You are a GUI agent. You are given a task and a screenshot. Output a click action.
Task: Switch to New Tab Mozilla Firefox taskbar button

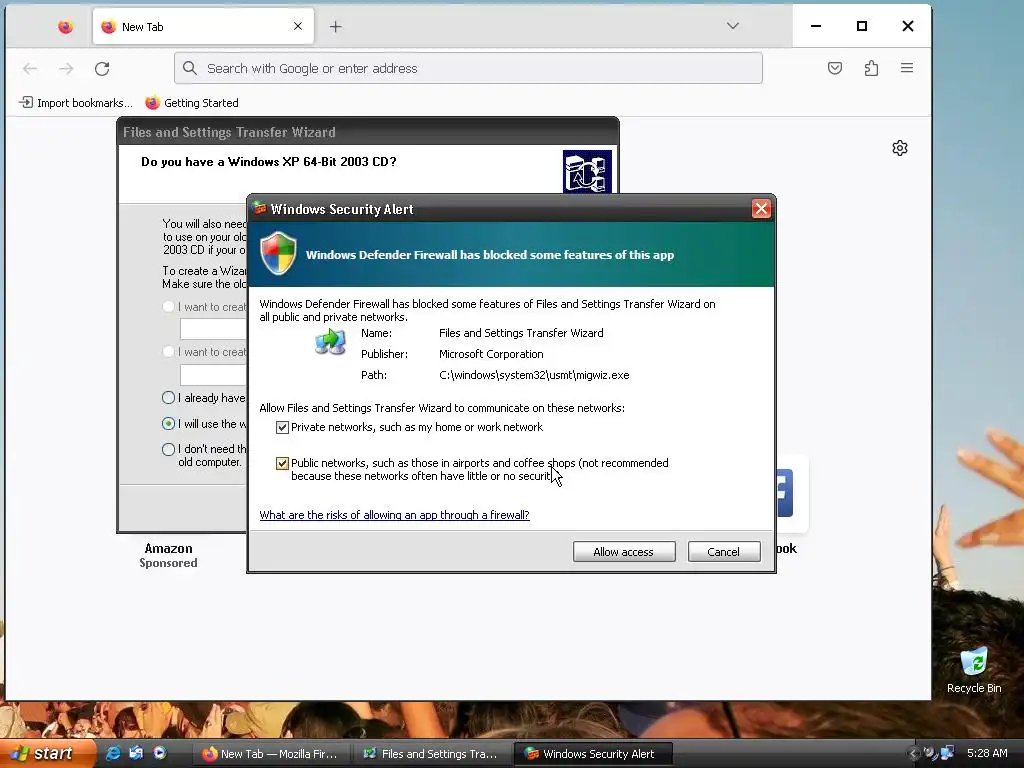[272, 754]
